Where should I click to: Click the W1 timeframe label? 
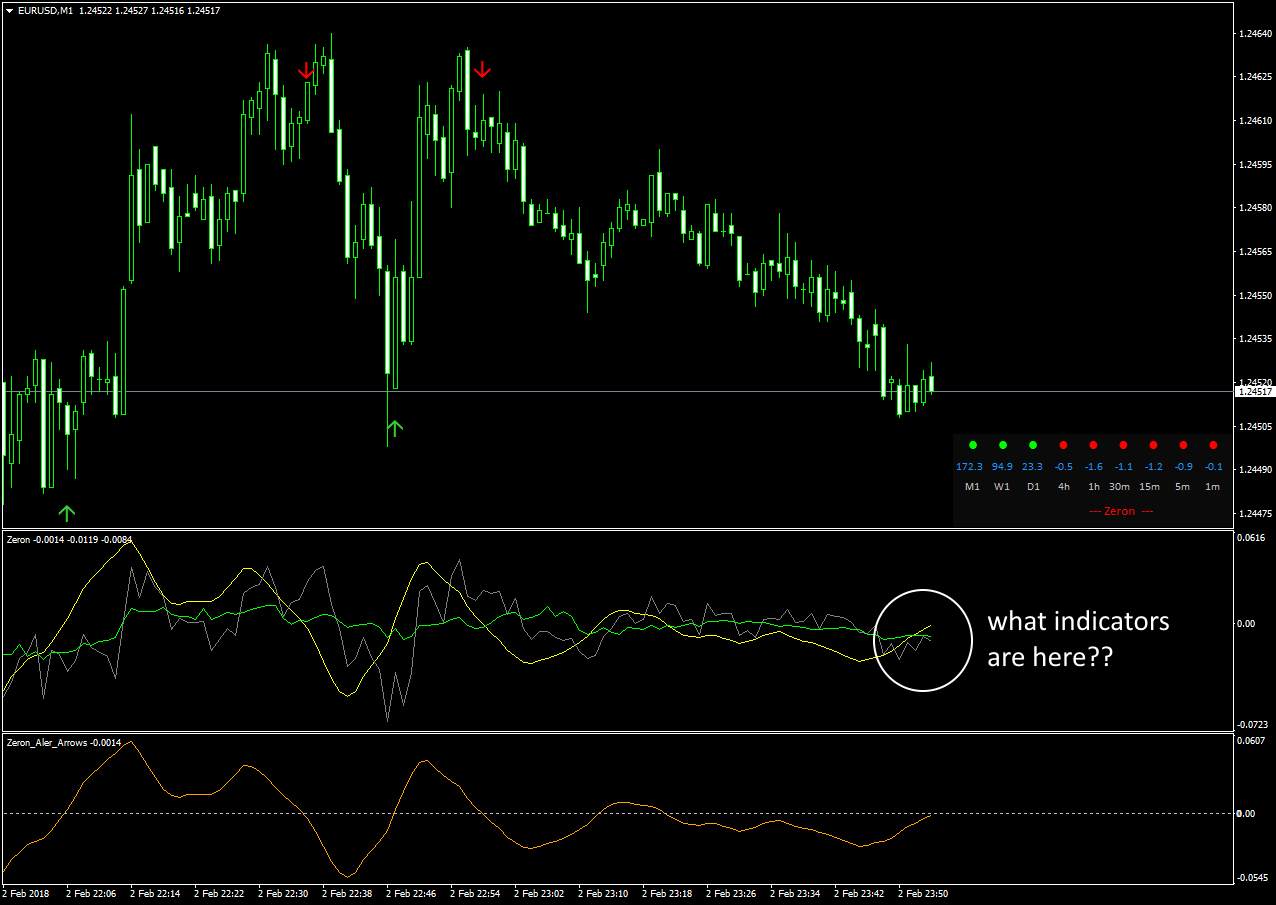pos(1002,487)
